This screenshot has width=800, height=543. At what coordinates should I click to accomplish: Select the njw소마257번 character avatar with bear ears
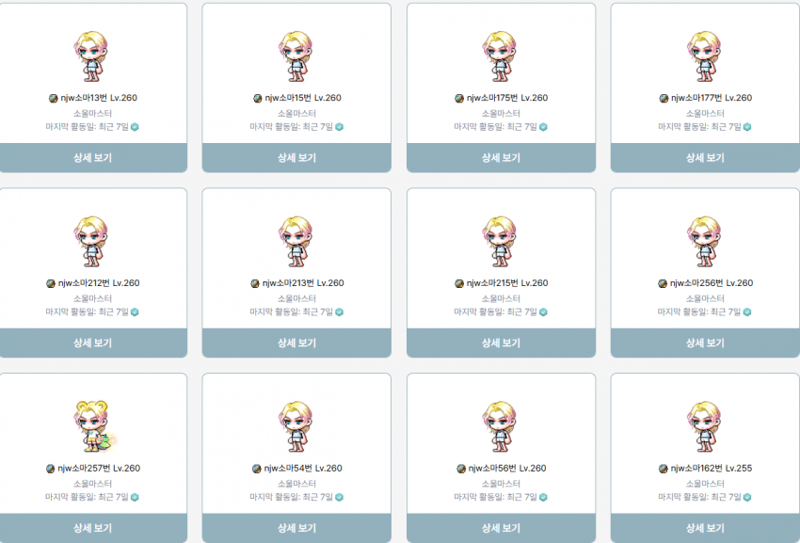click(x=94, y=426)
